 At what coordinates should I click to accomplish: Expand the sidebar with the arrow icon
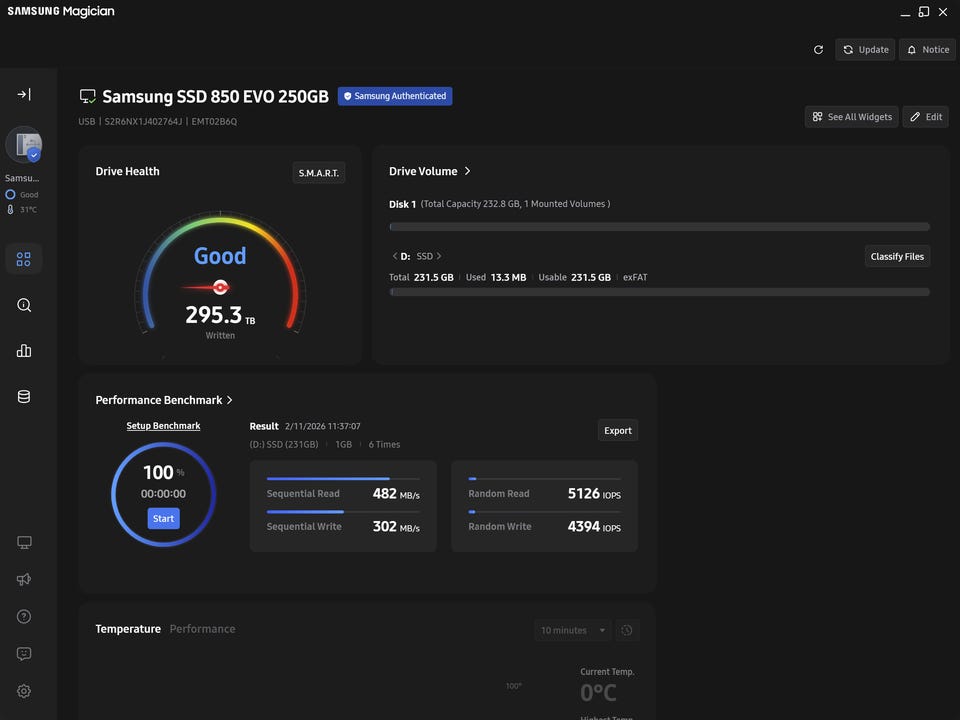(x=24, y=94)
